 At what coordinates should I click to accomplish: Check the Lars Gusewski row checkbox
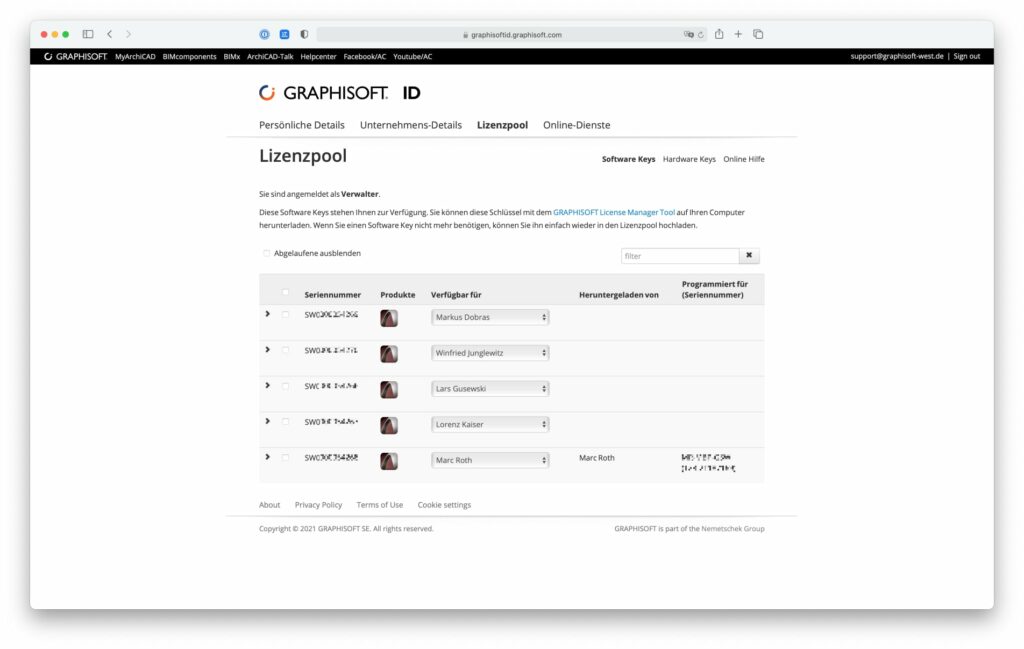coord(285,387)
